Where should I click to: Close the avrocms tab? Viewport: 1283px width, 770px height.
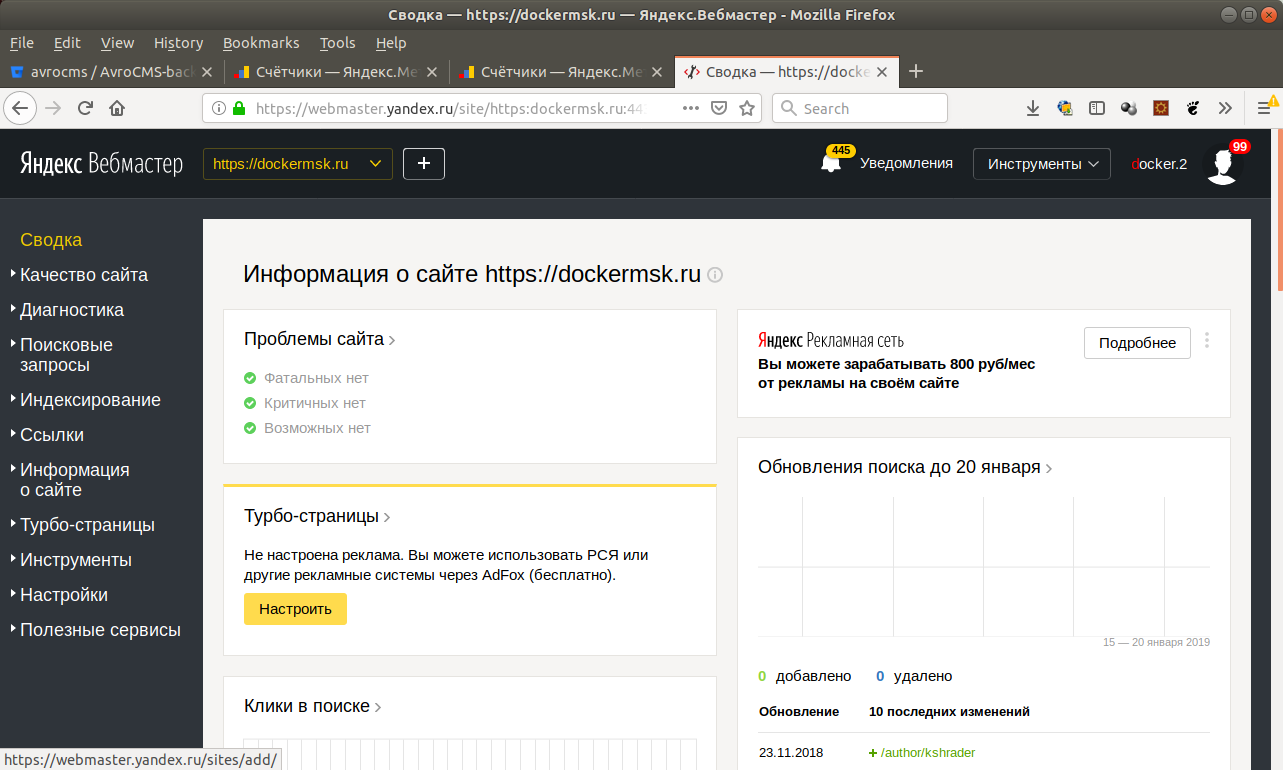207,72
